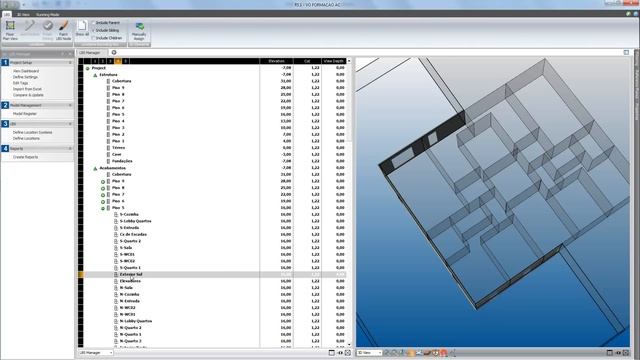
Task: Click the Floor Plan View ribbon icon
Action: pyautogui.click(x=10, y=26)
